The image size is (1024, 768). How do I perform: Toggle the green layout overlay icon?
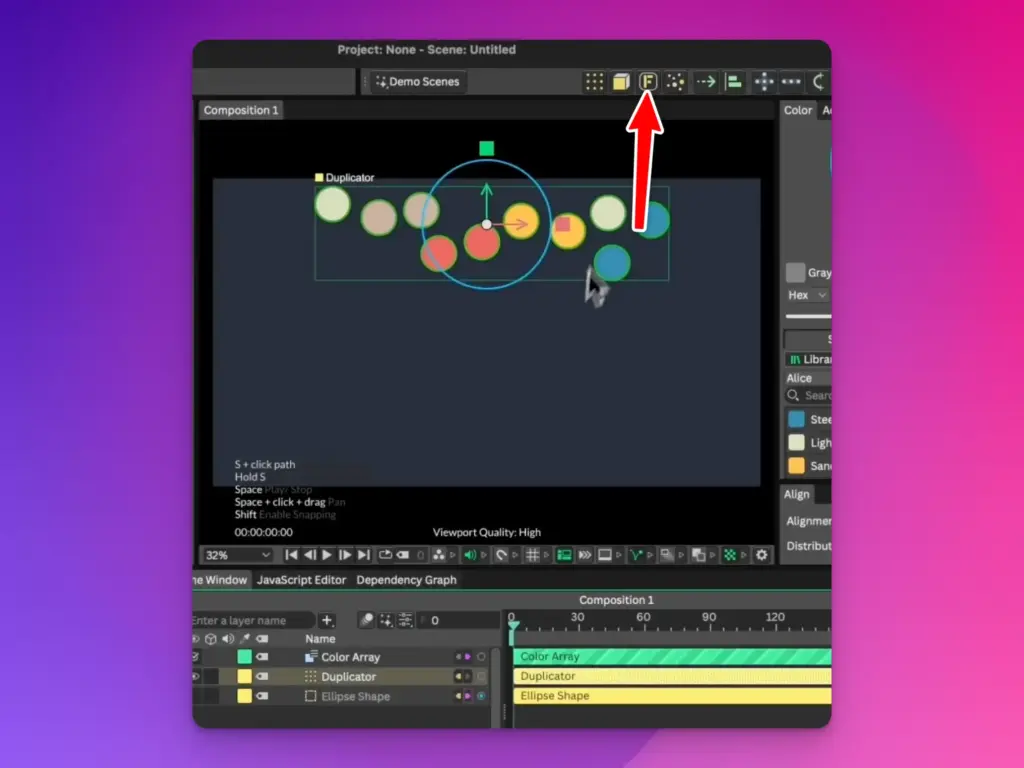pyautogui.click(x=564, y=555)
